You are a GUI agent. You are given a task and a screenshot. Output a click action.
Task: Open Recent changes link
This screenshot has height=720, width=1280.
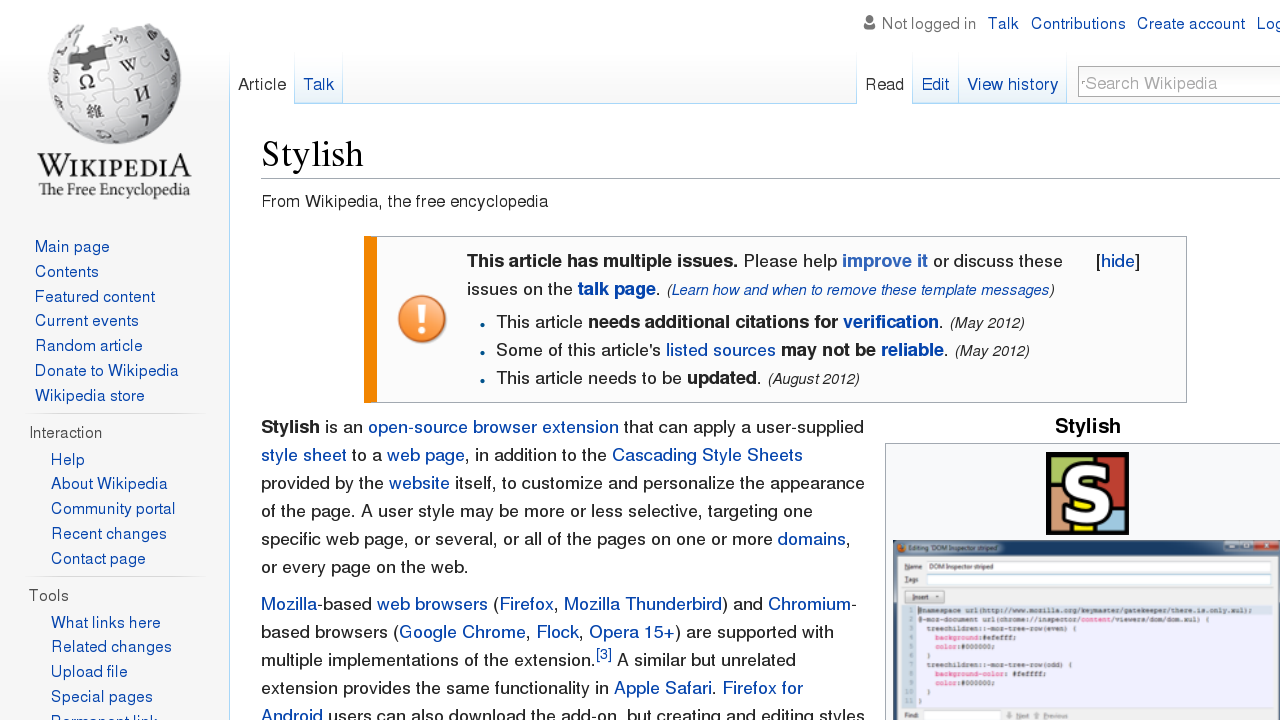(109, 534)
